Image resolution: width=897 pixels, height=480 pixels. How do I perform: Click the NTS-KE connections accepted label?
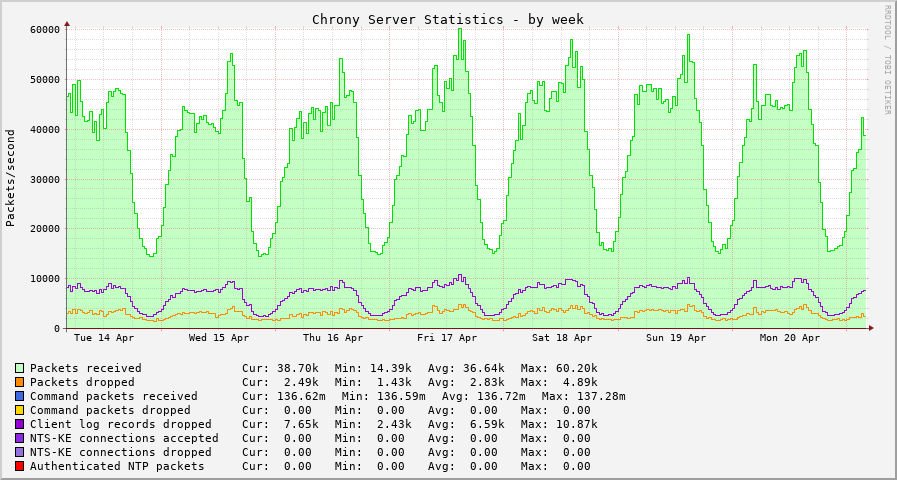coord(124,438)
